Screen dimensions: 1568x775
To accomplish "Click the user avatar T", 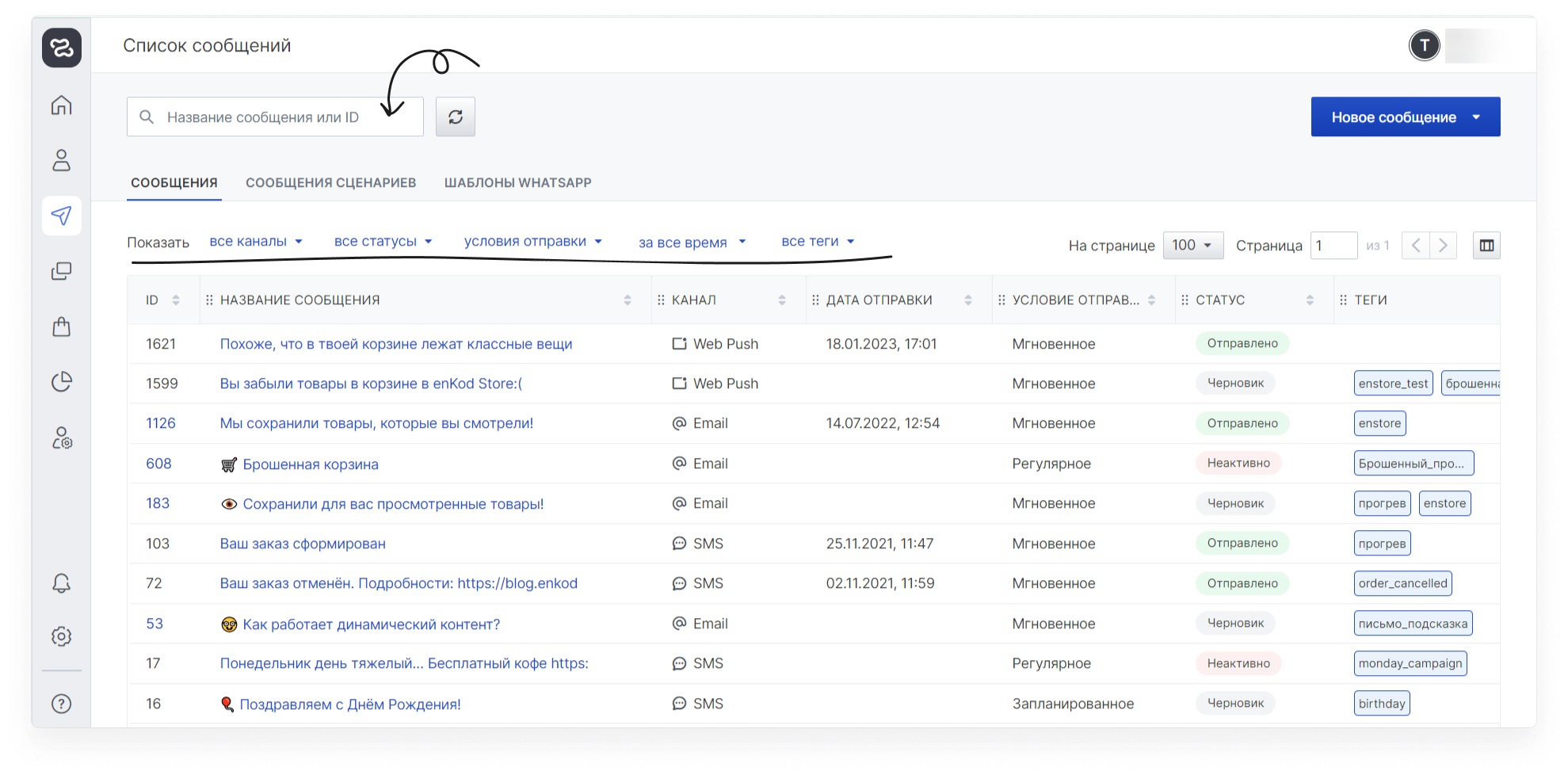I will click(1425, 45).
